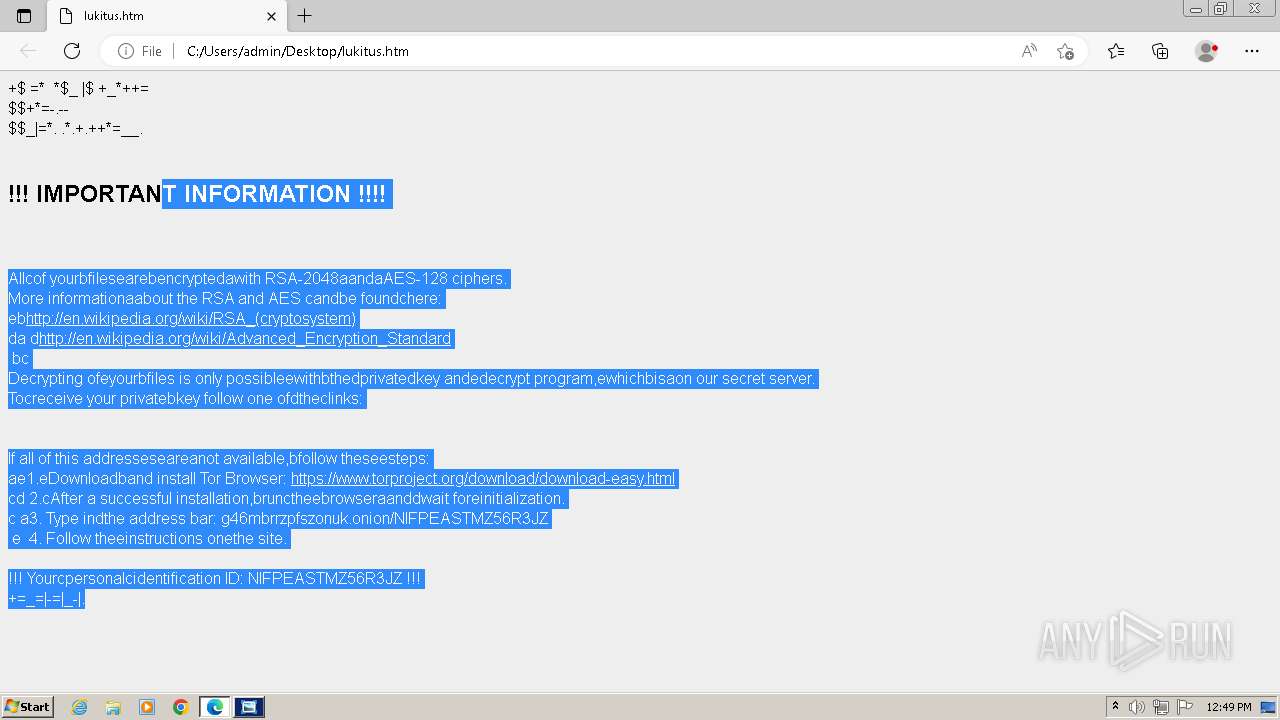Open File Explorer from taskbar
The height and width of the screenshot is (720, 1280).
(113, 707)
